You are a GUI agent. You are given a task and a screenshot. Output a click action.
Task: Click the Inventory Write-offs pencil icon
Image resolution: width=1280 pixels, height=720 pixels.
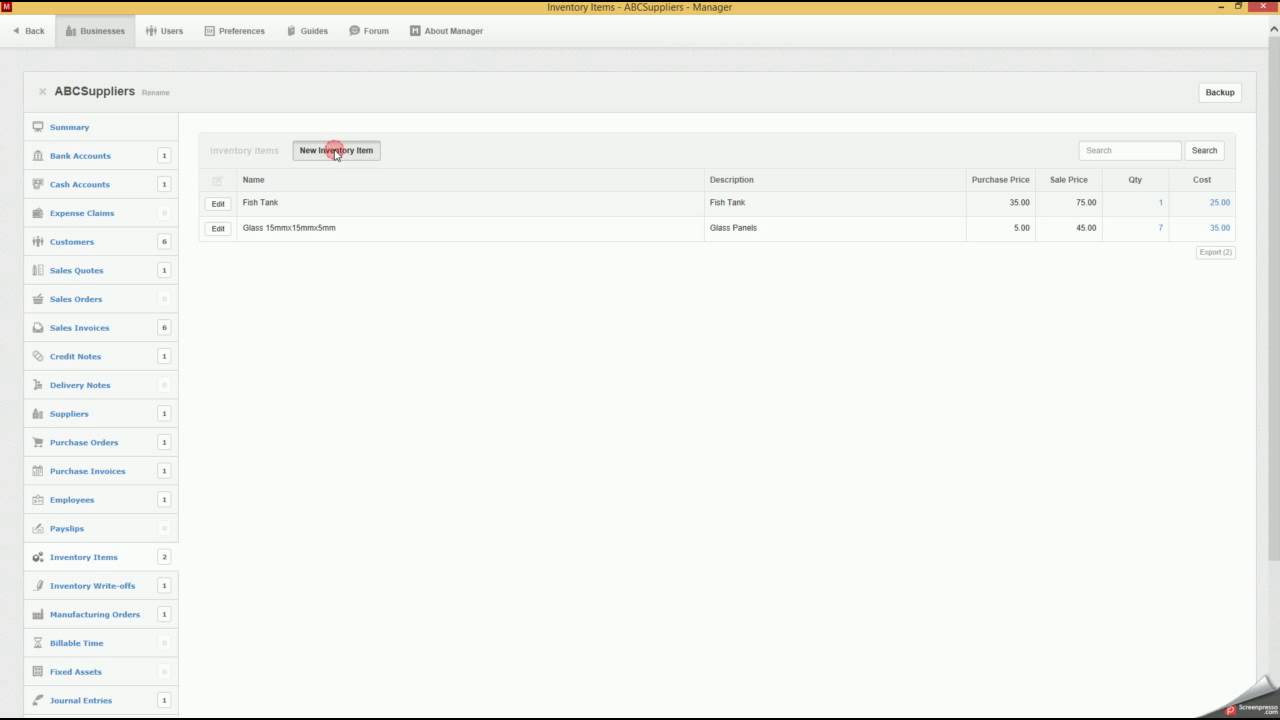tap(38, 586)
